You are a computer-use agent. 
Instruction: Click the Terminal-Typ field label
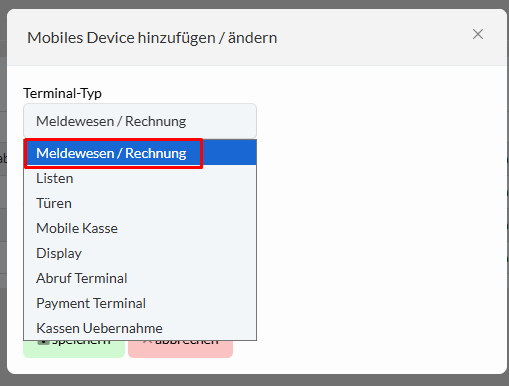(62, 93)
